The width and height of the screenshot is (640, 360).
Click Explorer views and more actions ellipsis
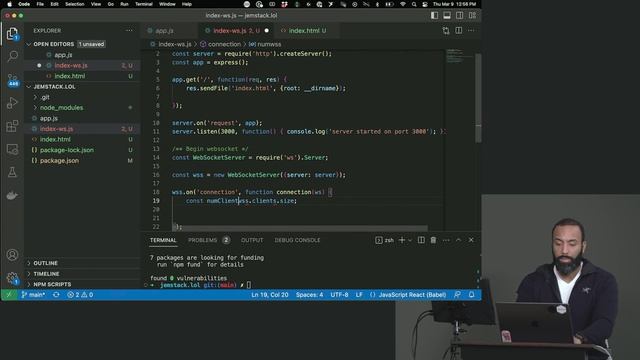tap(129, 31)
